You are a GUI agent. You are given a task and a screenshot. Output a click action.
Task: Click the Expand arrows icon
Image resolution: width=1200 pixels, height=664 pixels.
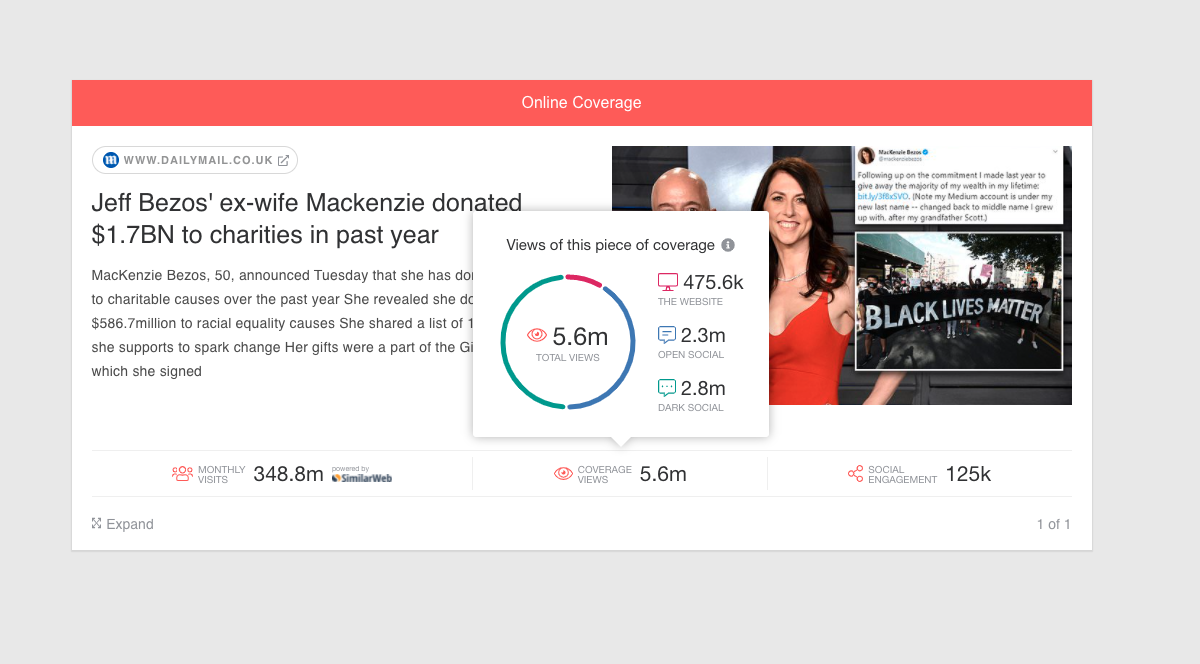[x=97, y=523]
